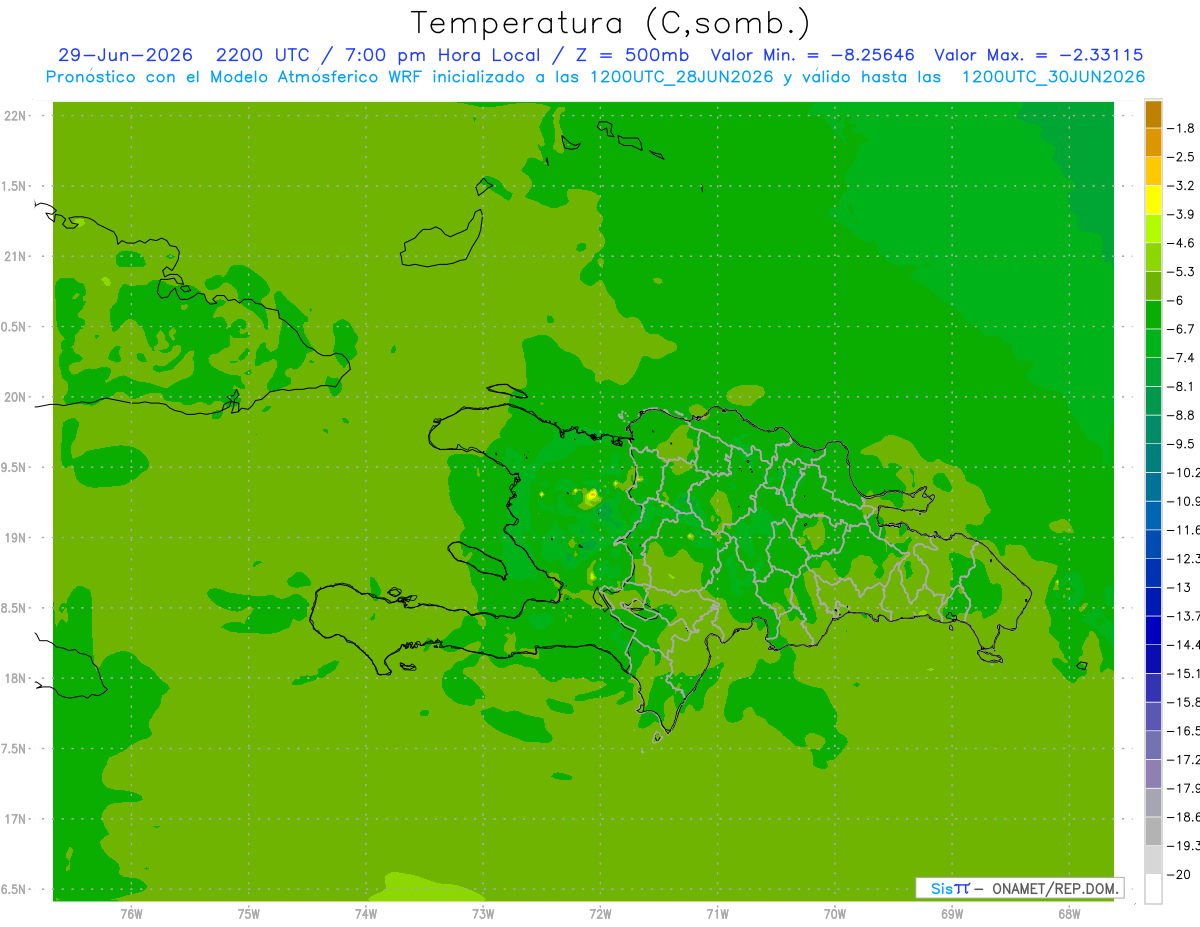Click the "1200UTC_30JUN2026" valid-until time
This screenshot has height=927, width=1200.
click(x=1053, y=77)
